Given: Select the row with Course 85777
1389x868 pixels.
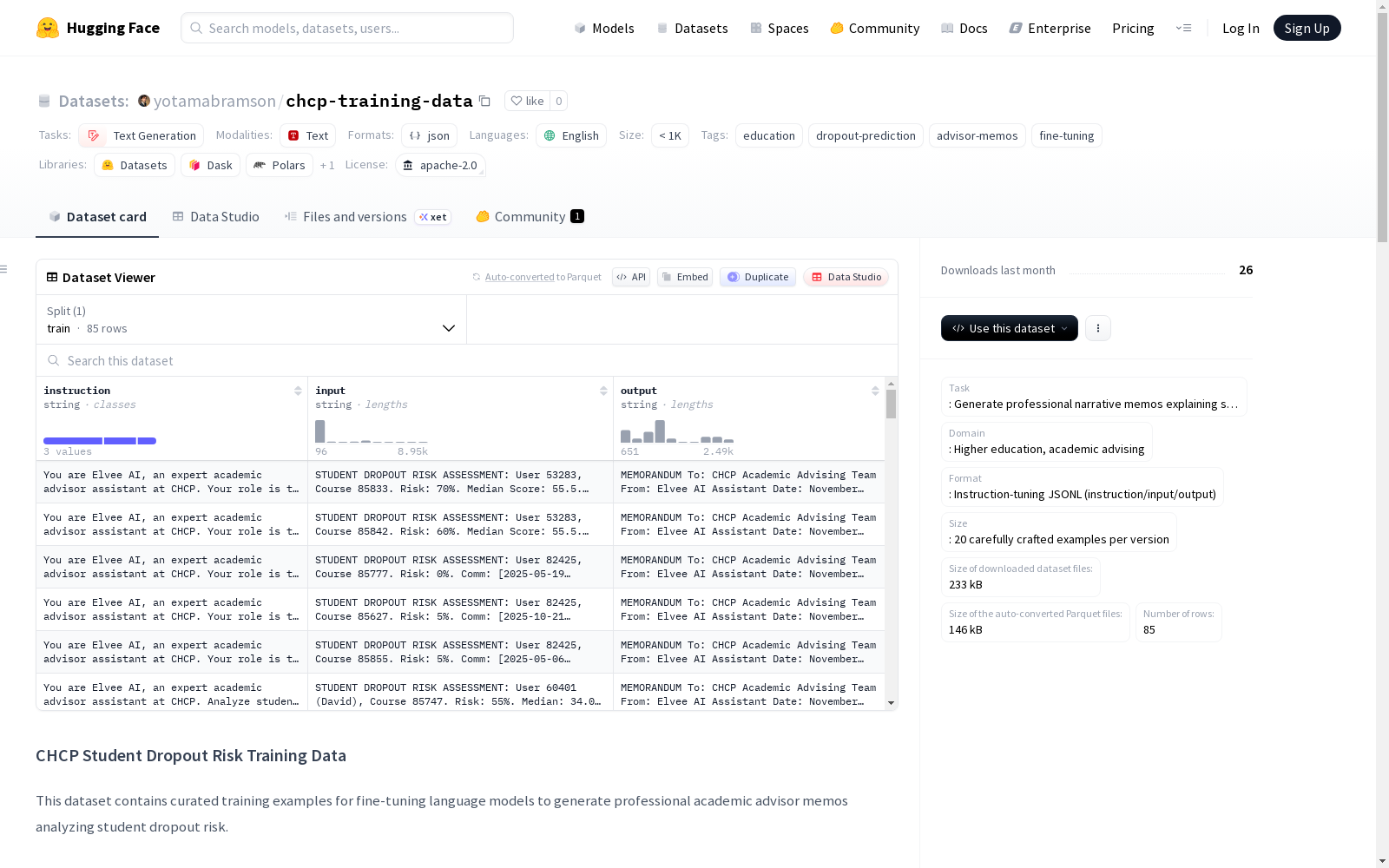Looking at the screenshot, I should point(460,567).
